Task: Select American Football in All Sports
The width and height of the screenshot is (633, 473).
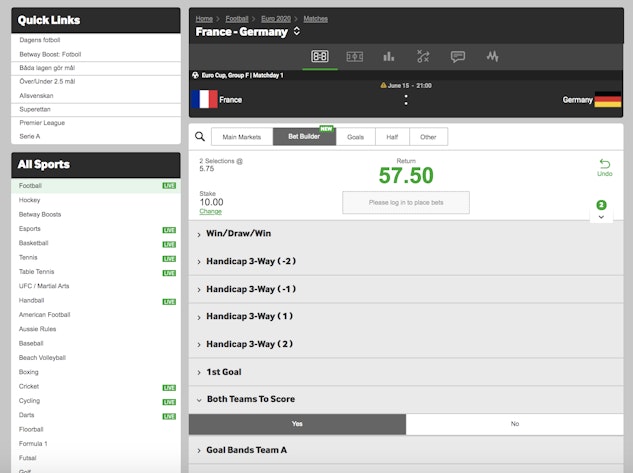Action: coord(96,314)
